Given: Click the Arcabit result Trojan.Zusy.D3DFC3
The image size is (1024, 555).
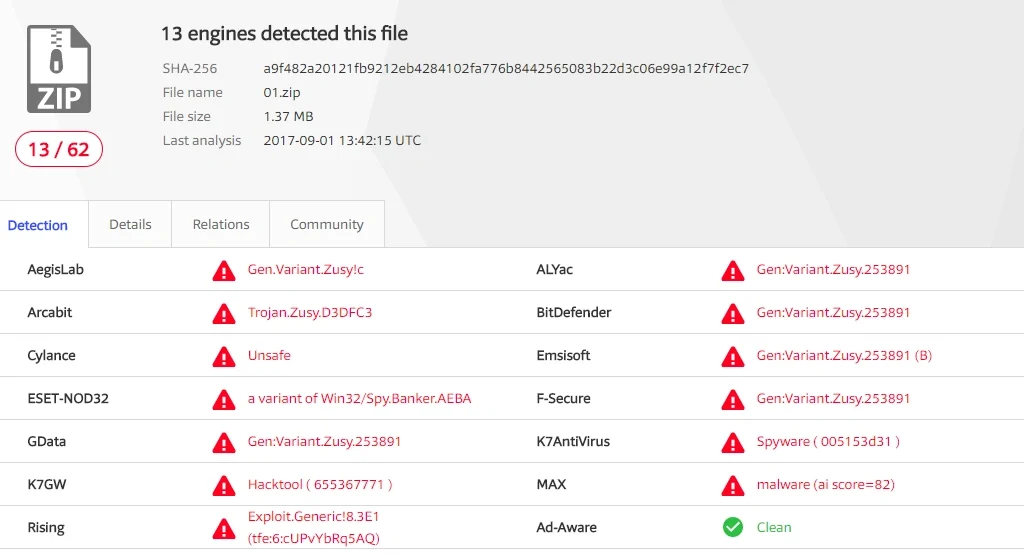Looking at the screenshot, I should [x=310, y=312].
